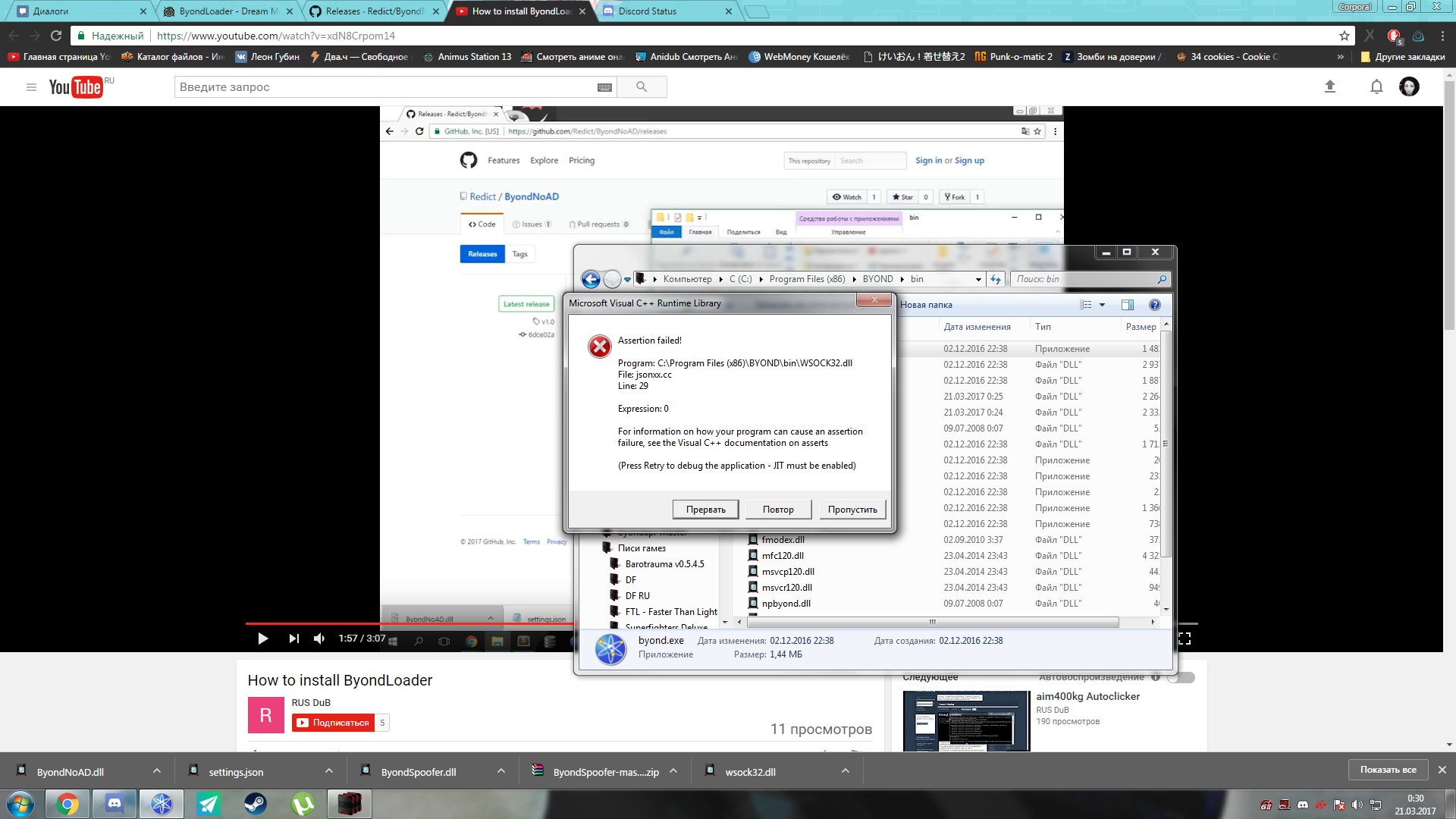Screen dimensions: 1456x819
Task: Open the aim400kg Autoclicker video thumbnail
Action: pos(966,720)
